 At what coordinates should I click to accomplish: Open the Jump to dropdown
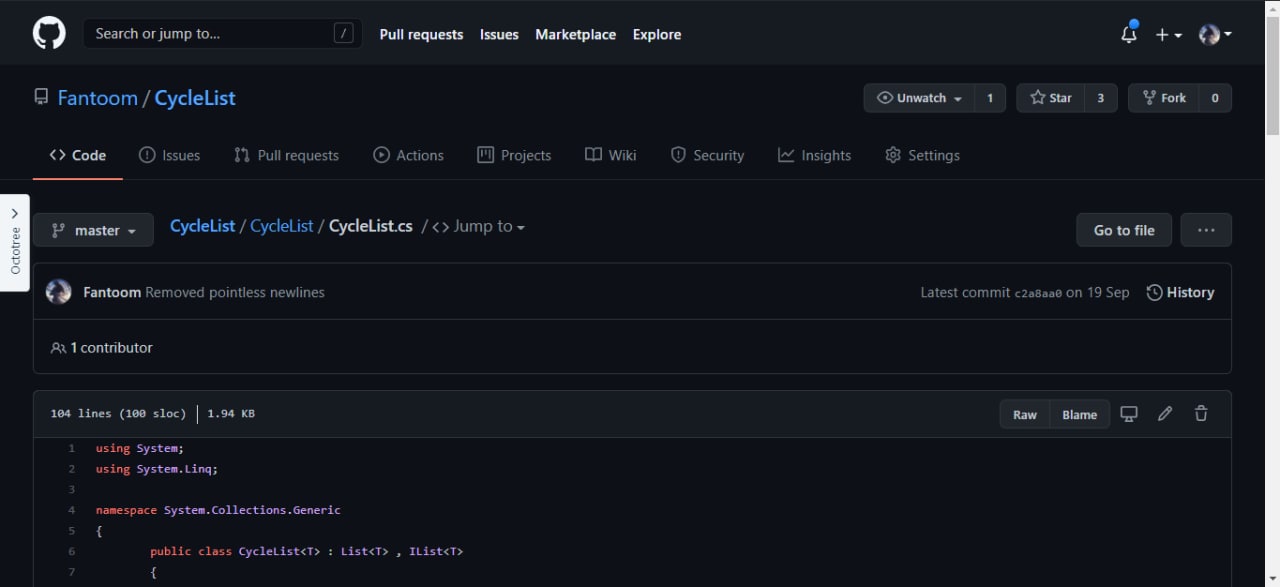478,226
